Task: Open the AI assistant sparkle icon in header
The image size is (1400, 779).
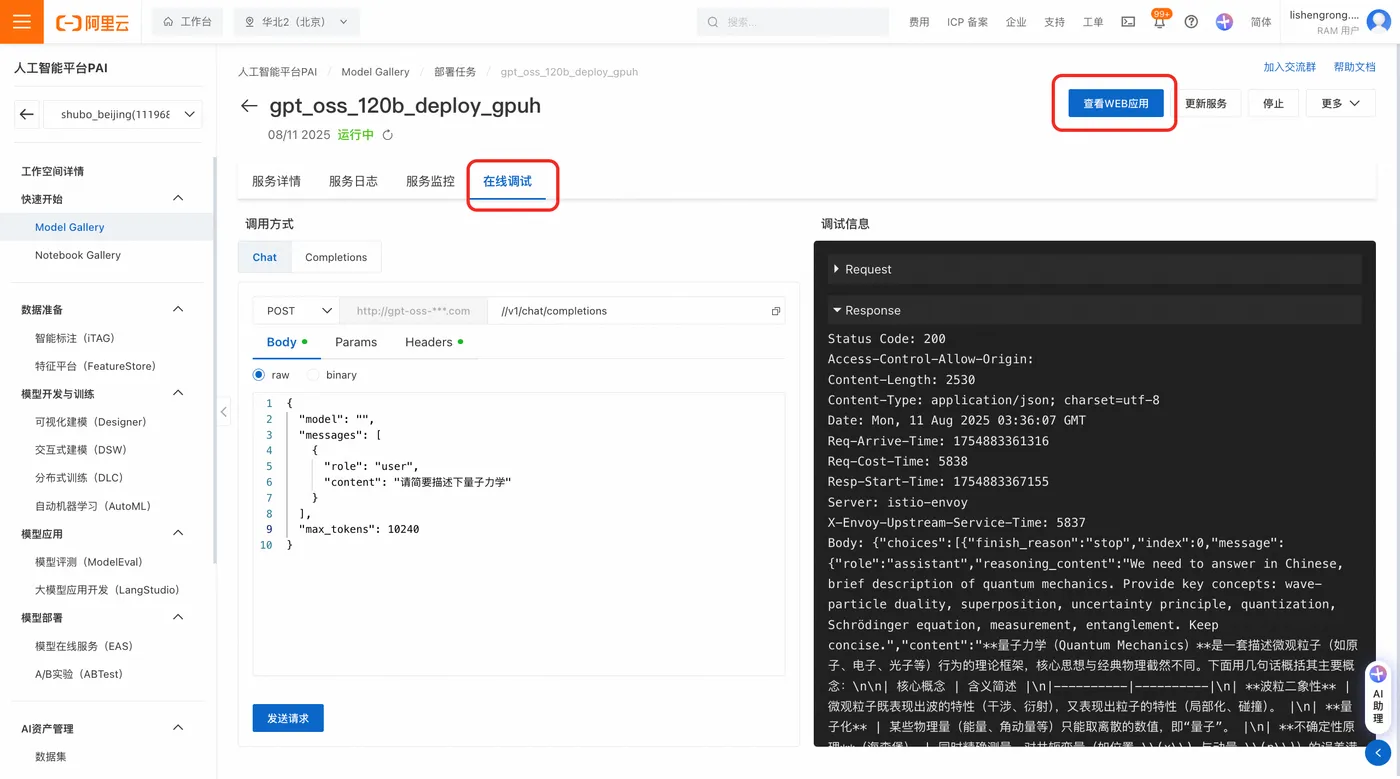Action: (1224, 22)
